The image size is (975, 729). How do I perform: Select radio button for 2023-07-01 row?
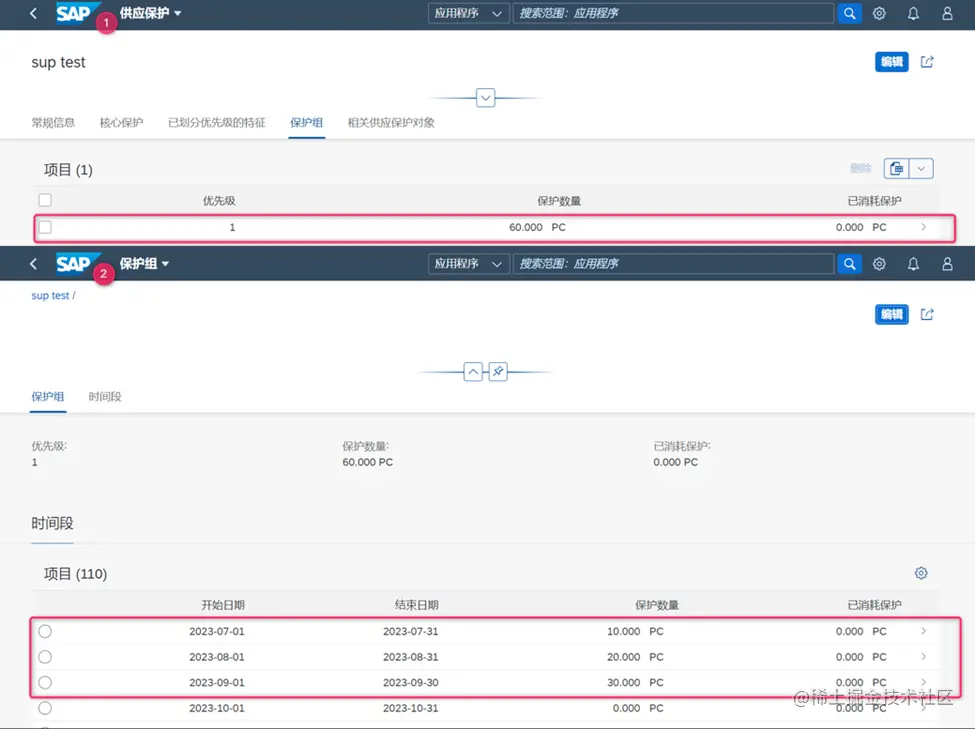45,631
